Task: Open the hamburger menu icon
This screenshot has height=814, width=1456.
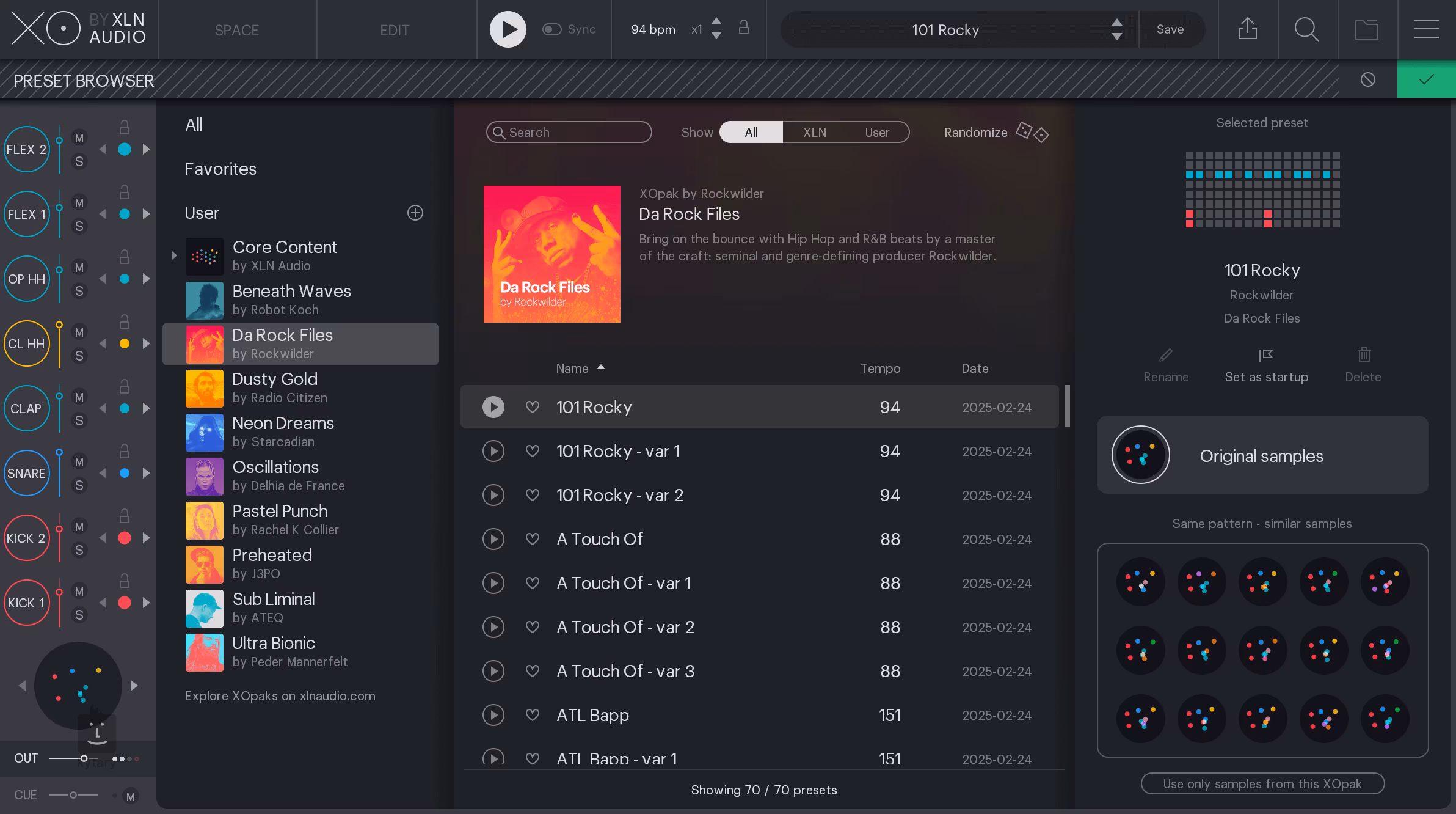Action: click(1426, 29)
